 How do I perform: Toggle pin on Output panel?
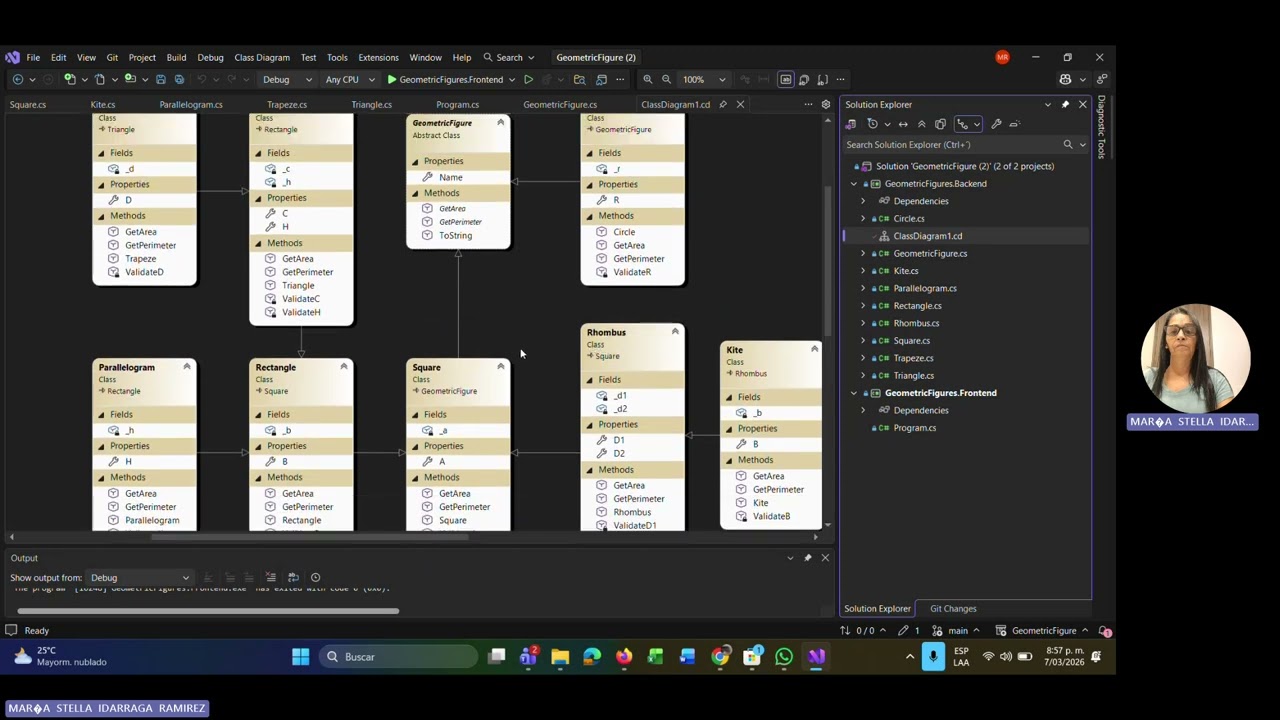(x=807, y=558)
